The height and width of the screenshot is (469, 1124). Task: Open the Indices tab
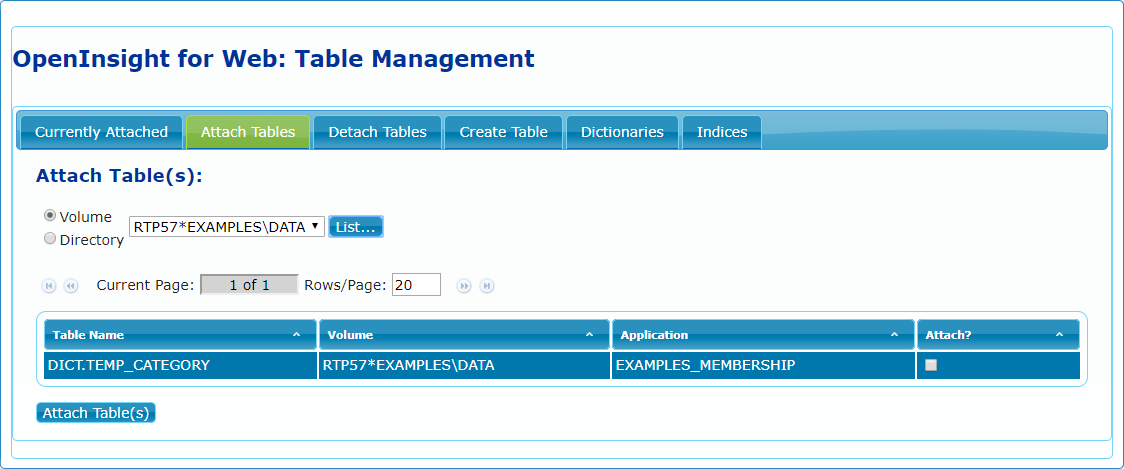722,132
